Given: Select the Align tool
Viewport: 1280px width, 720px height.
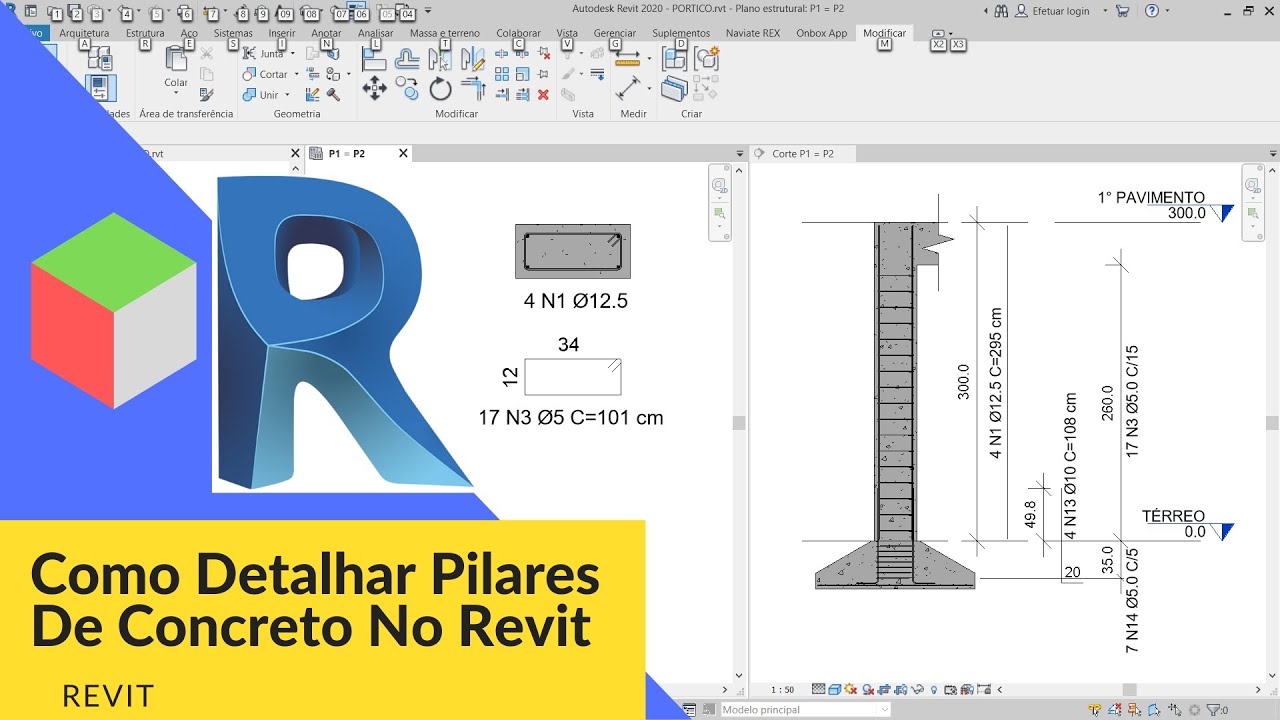Looking at the screenshot, I should pos(374,59).
